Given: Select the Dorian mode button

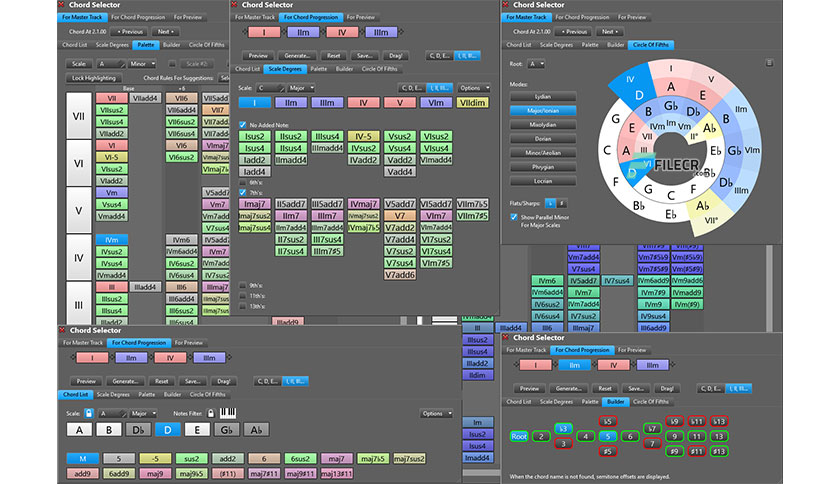Looking at the screenshot, I should coord(543,139).
